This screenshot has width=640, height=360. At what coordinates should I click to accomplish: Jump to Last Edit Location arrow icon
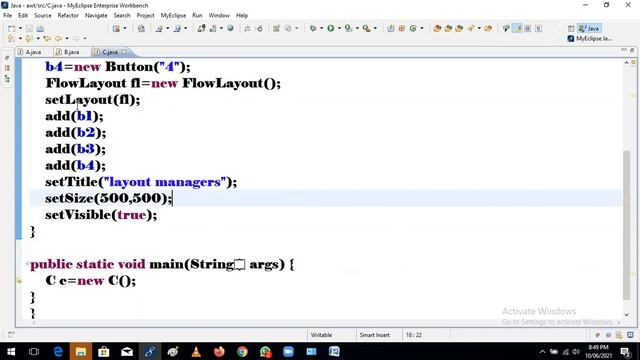(47, 38)
